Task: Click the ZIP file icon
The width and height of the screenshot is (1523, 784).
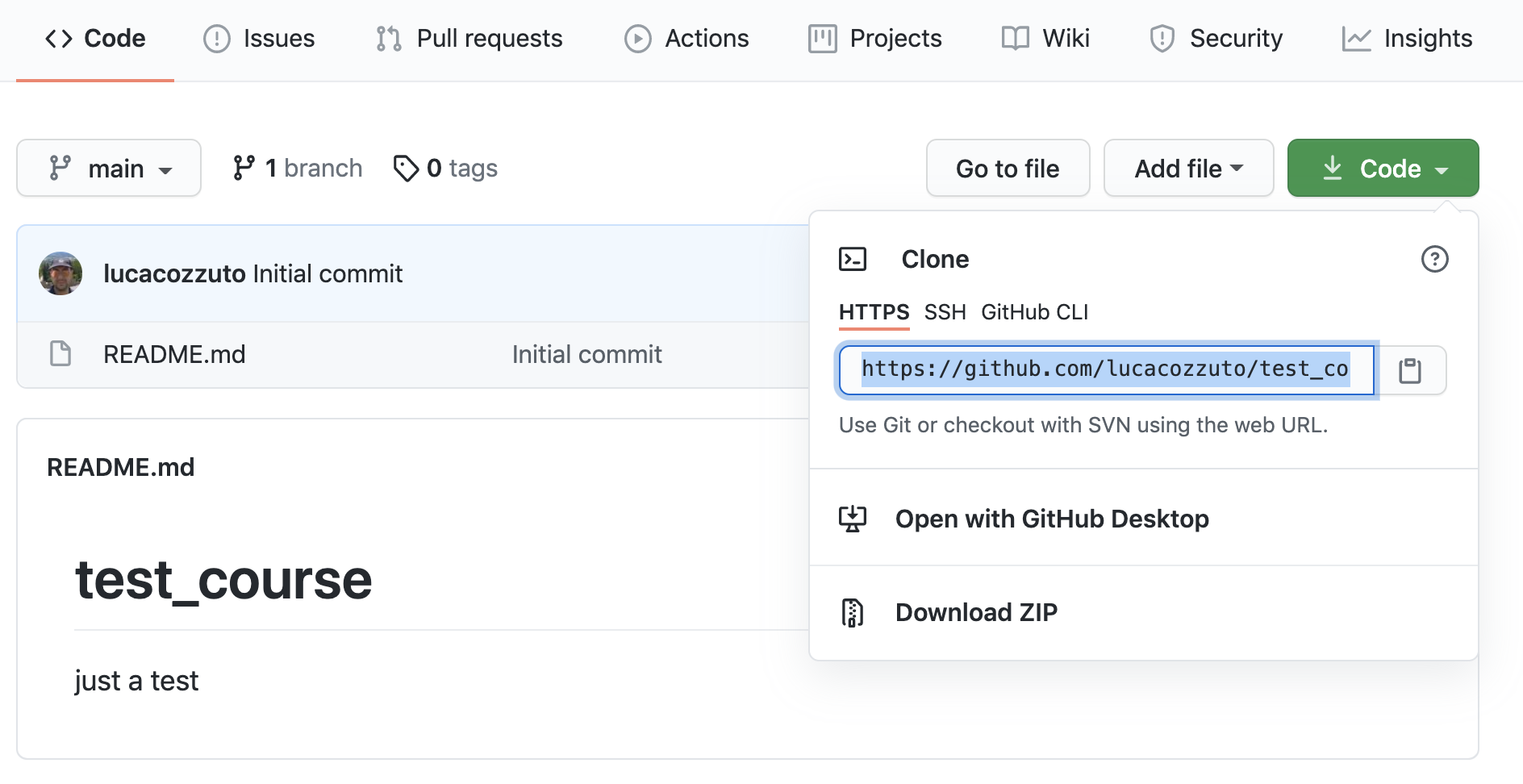Action: click(853, 613)
